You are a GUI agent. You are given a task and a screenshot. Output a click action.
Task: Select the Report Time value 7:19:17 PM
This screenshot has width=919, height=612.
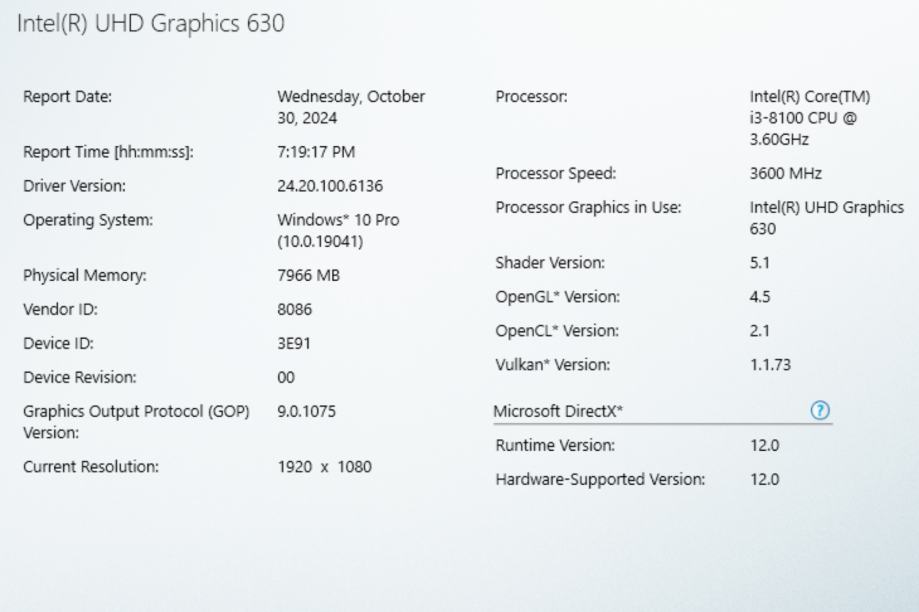316,152
